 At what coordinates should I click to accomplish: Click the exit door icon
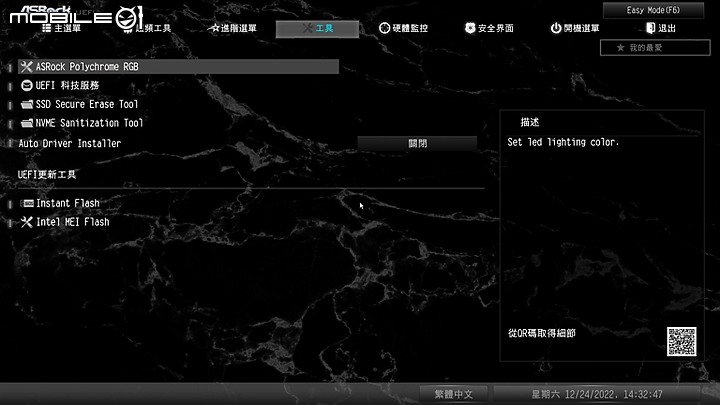point(650,28)
